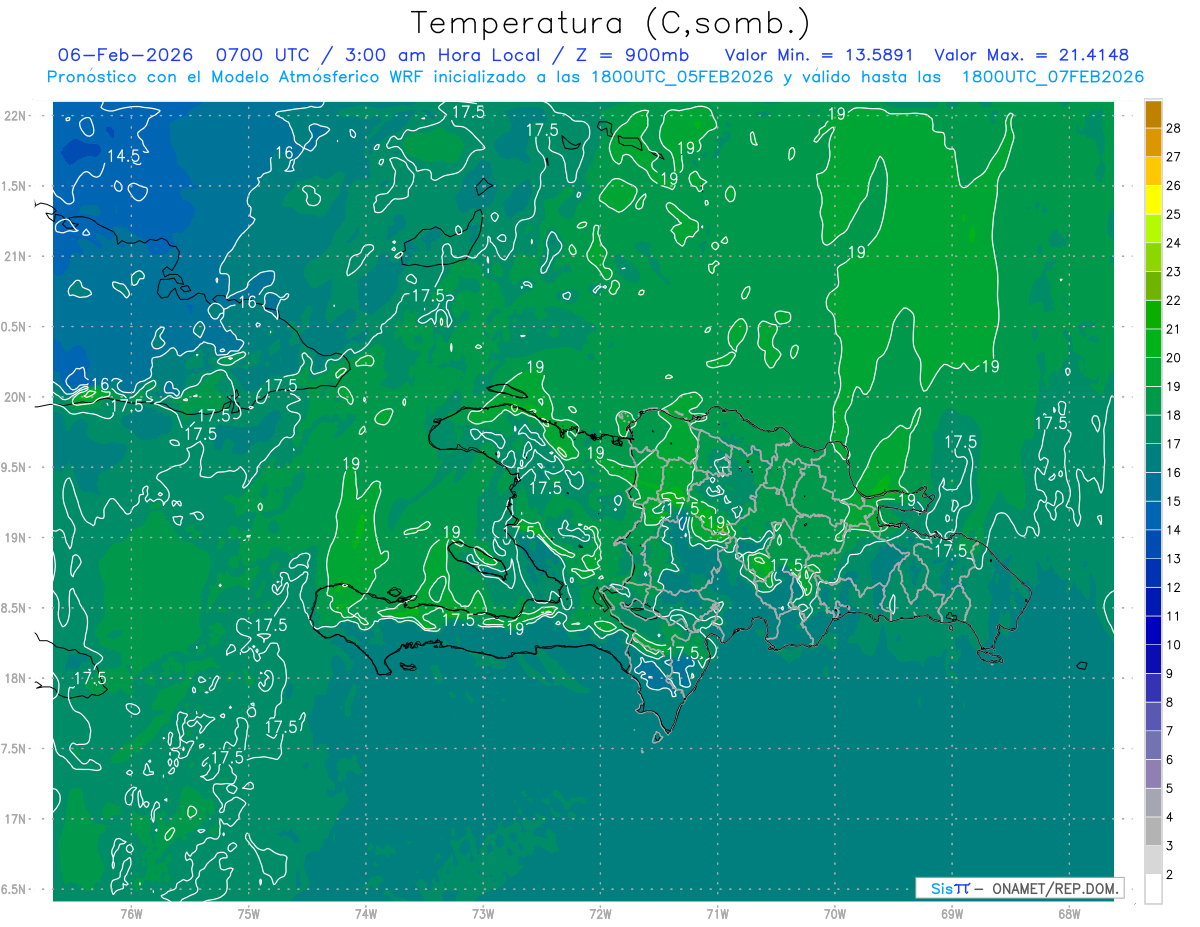1200x927 pixels.
Task: Click the '6.5N' latitude axis label
Action: (14, 890)
